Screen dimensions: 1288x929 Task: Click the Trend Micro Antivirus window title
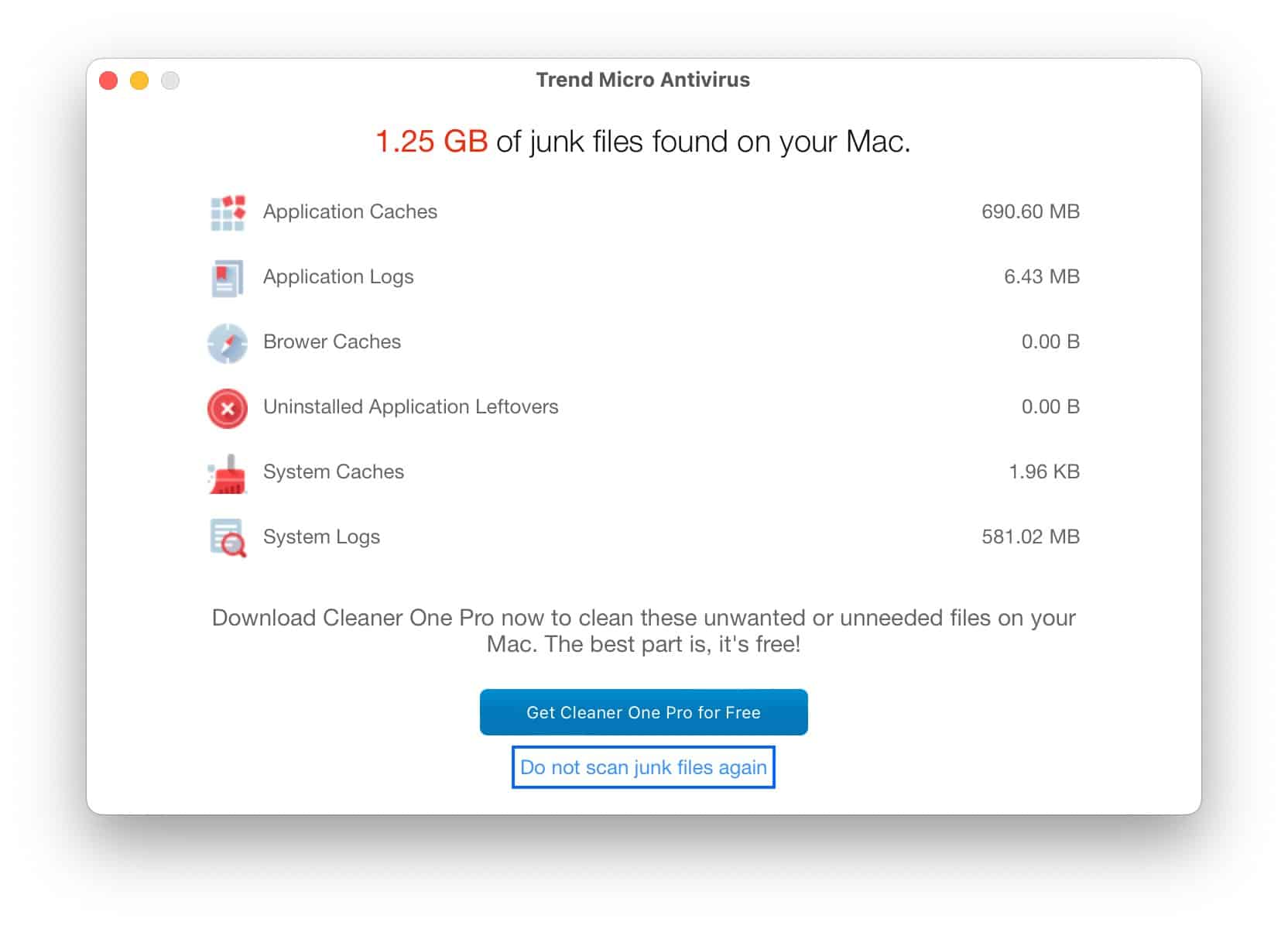tap(643, 80)
